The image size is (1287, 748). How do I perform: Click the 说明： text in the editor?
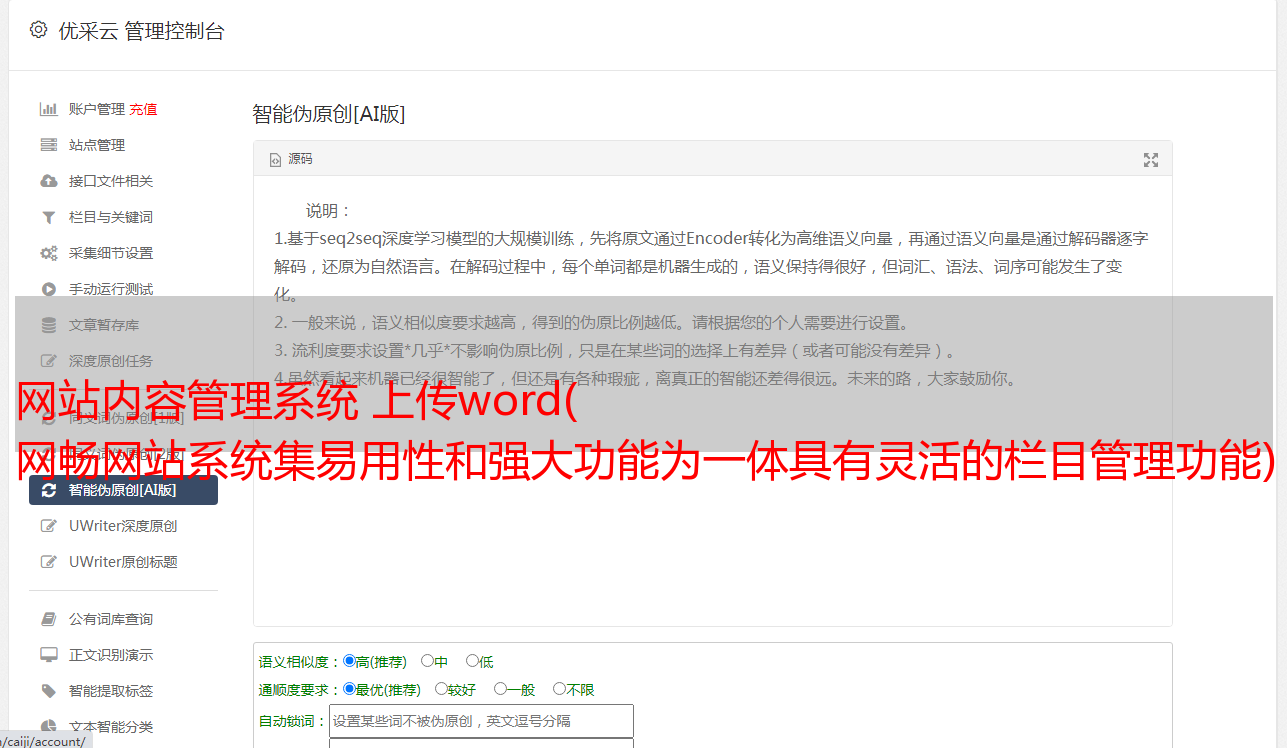[329, 211]
